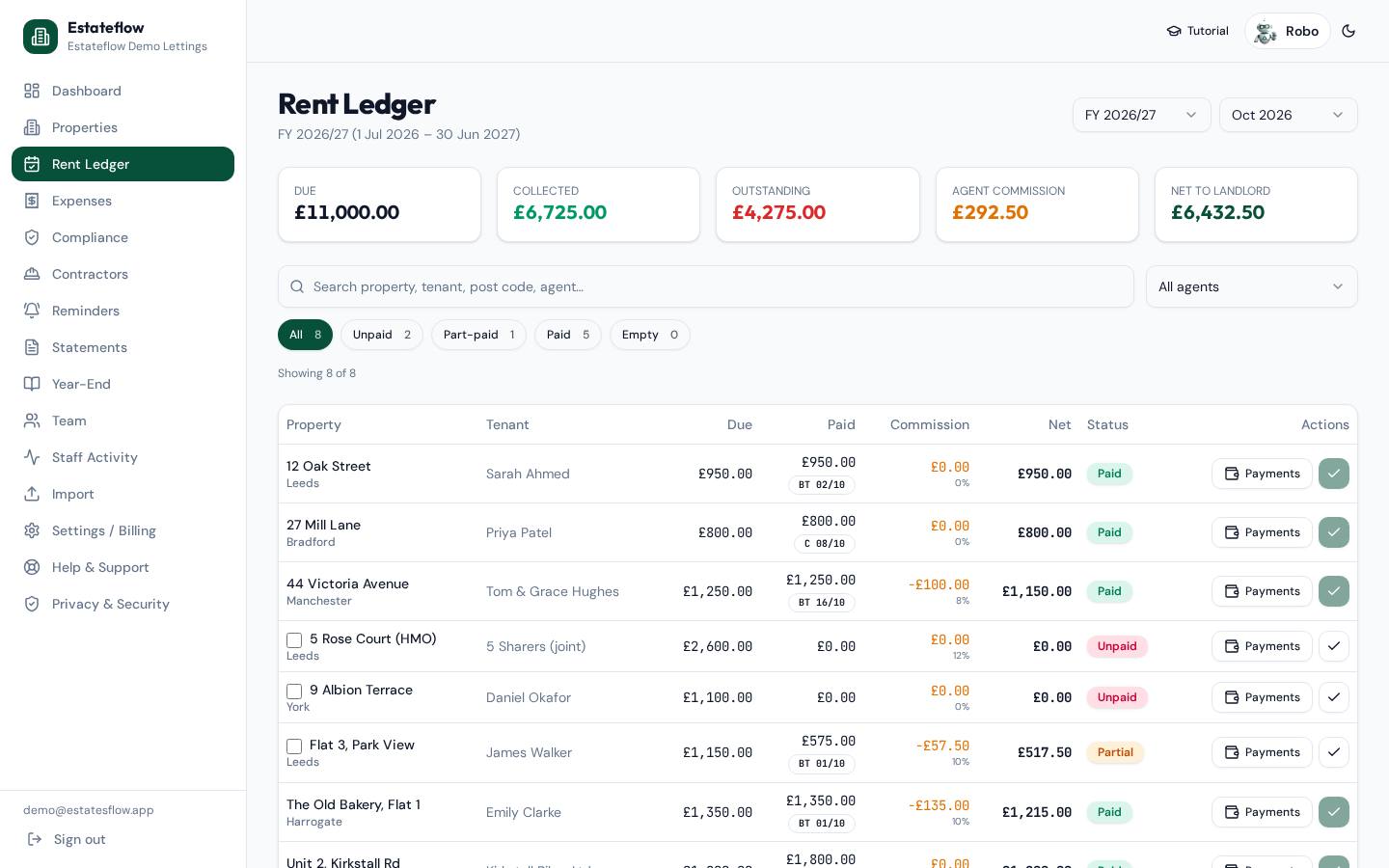The height and width of the screenshot is (868, 1389).
Task: Open Team page
Action: [123, 420]
